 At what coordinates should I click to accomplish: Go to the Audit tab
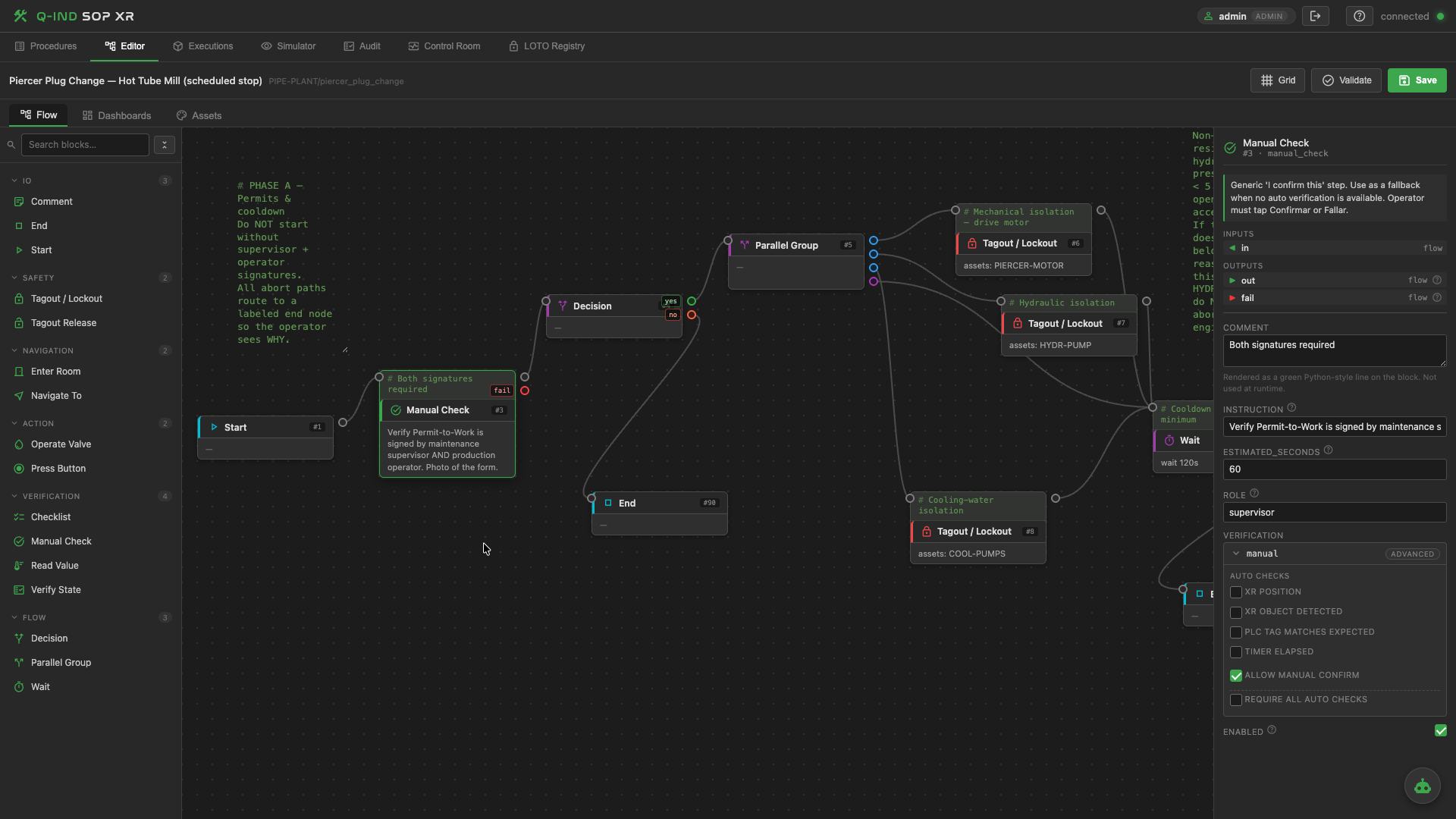tap(362, 46)
